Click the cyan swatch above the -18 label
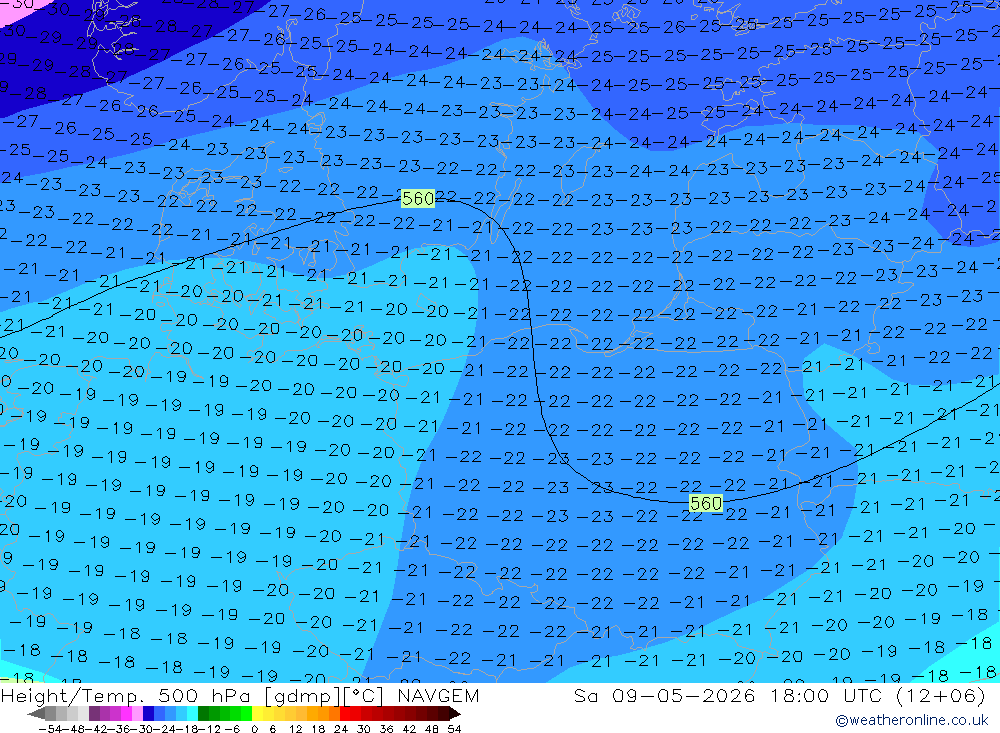The image size is (1000, 733). coord(192,714)
